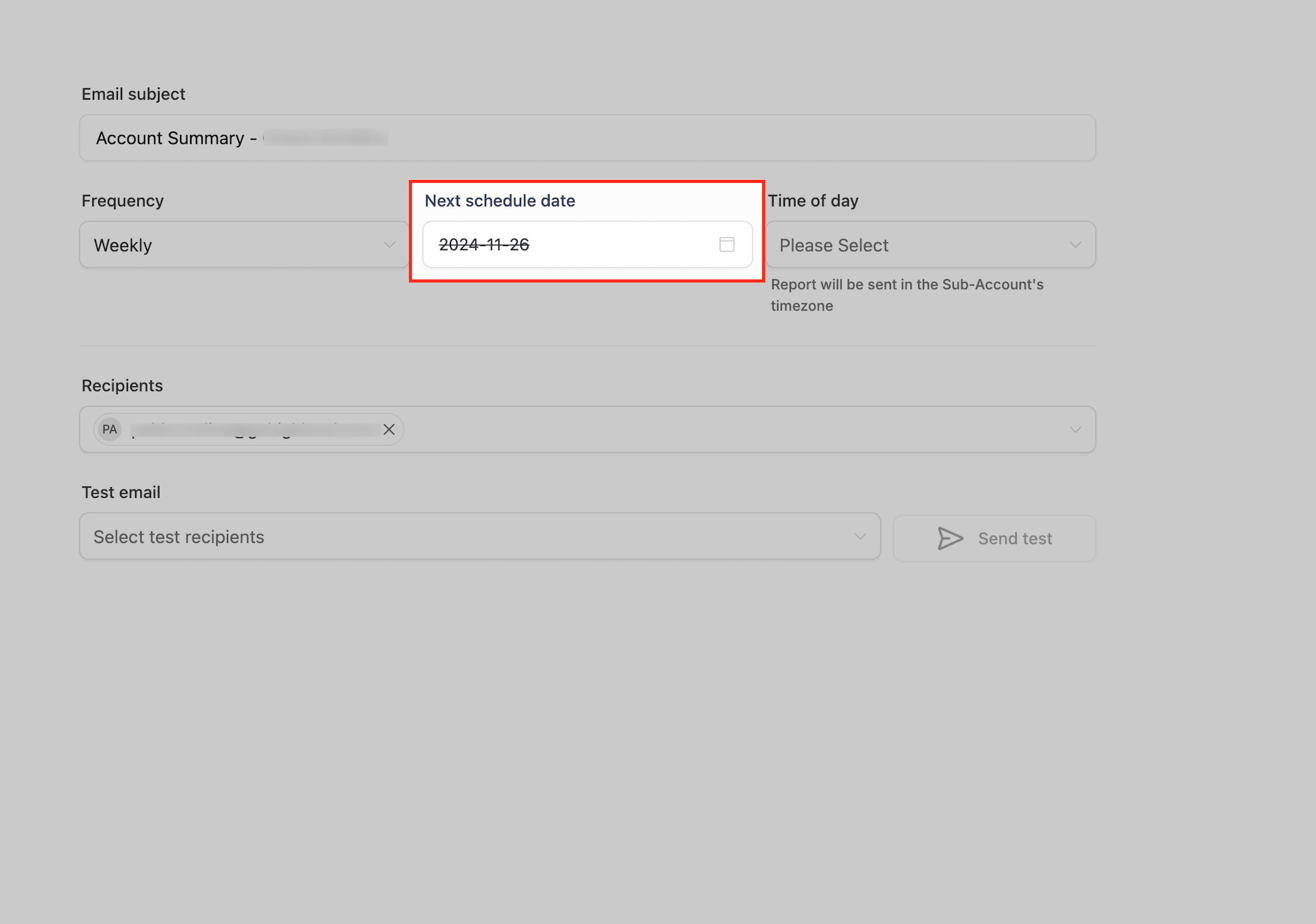Remove the PA recipient chip

tap(389, 429)
